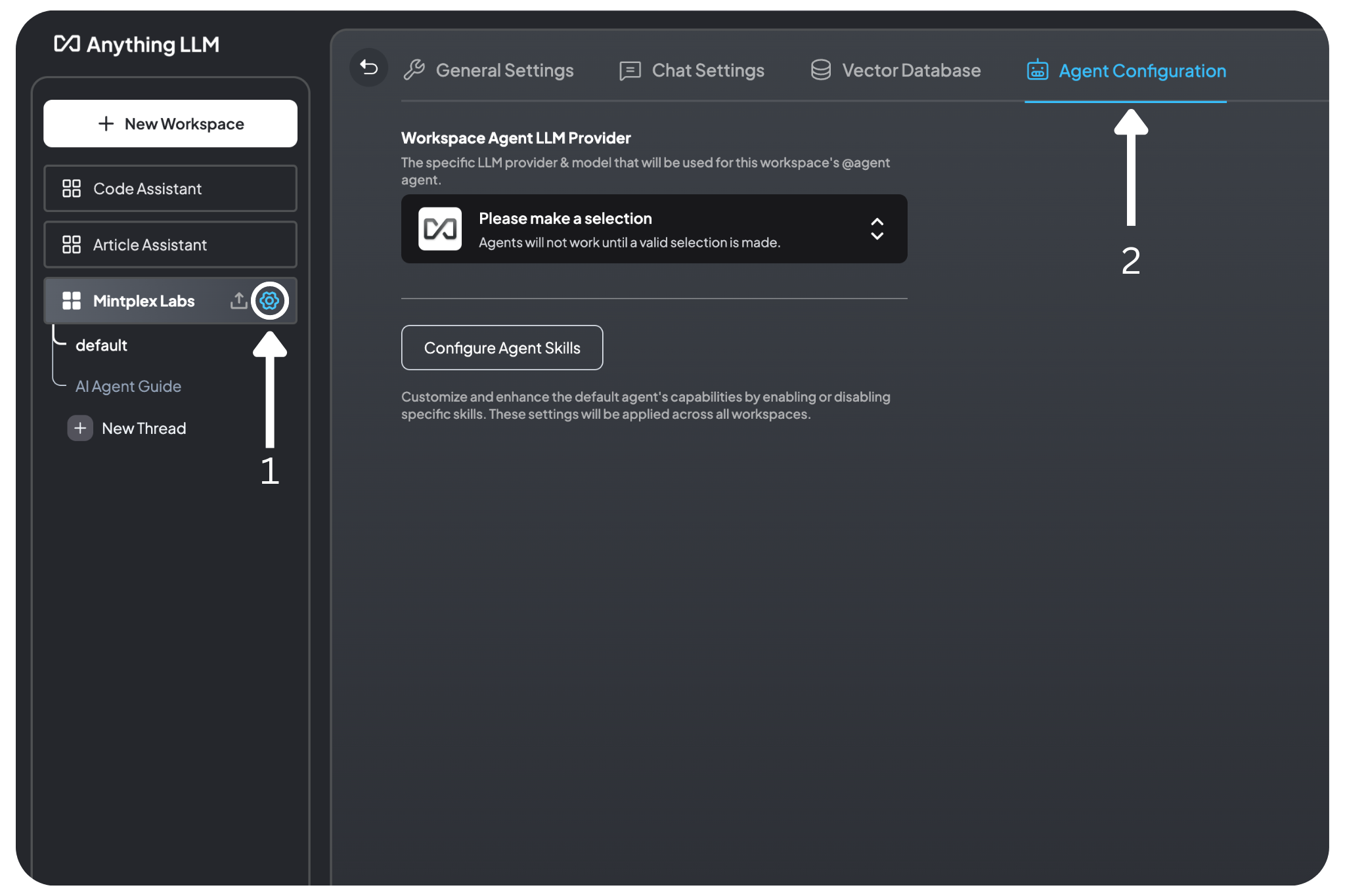Click the Configure Agent Skills button

coord(500,347)
